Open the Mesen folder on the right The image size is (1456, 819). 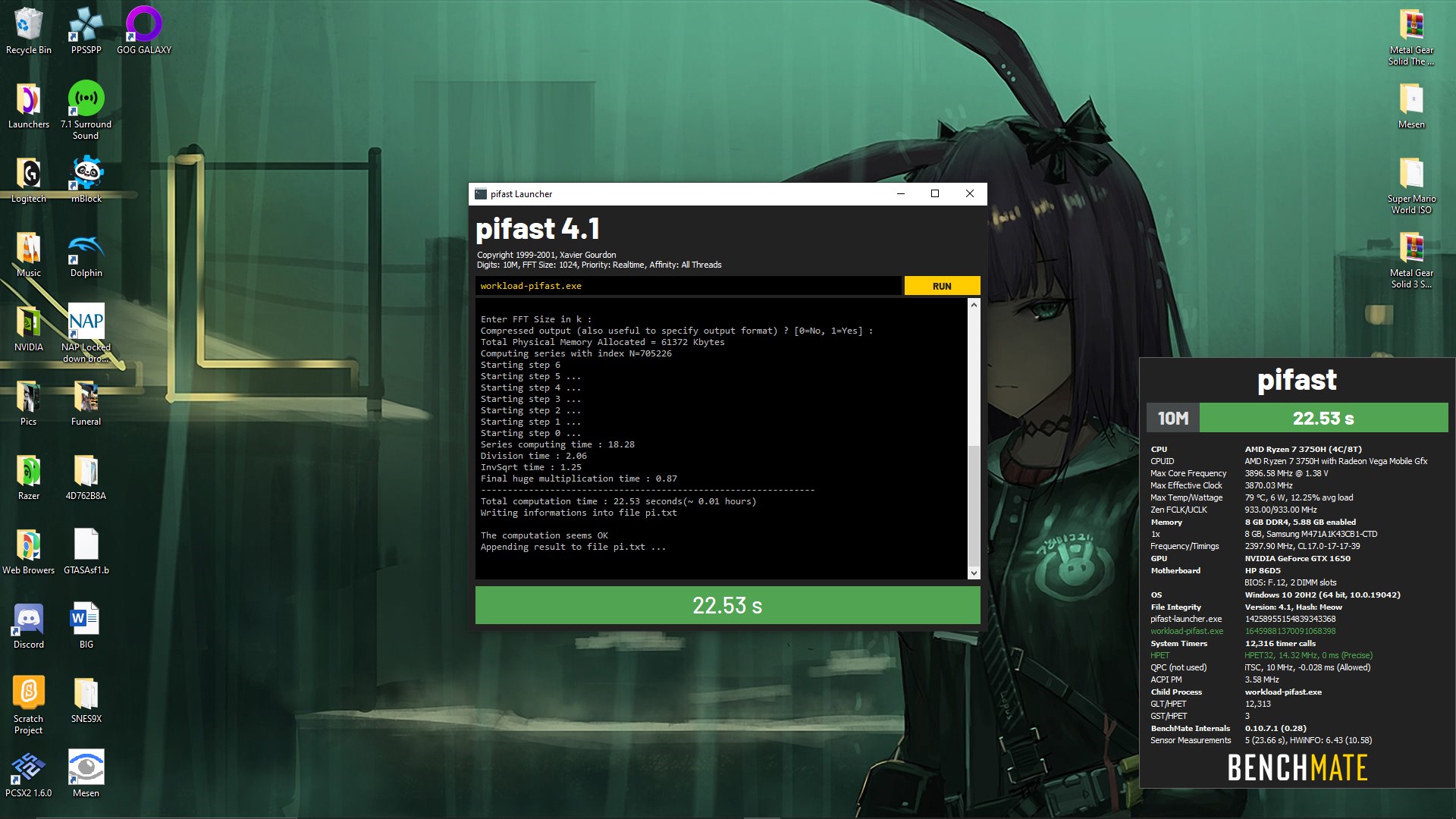[x=1411, y=105]
